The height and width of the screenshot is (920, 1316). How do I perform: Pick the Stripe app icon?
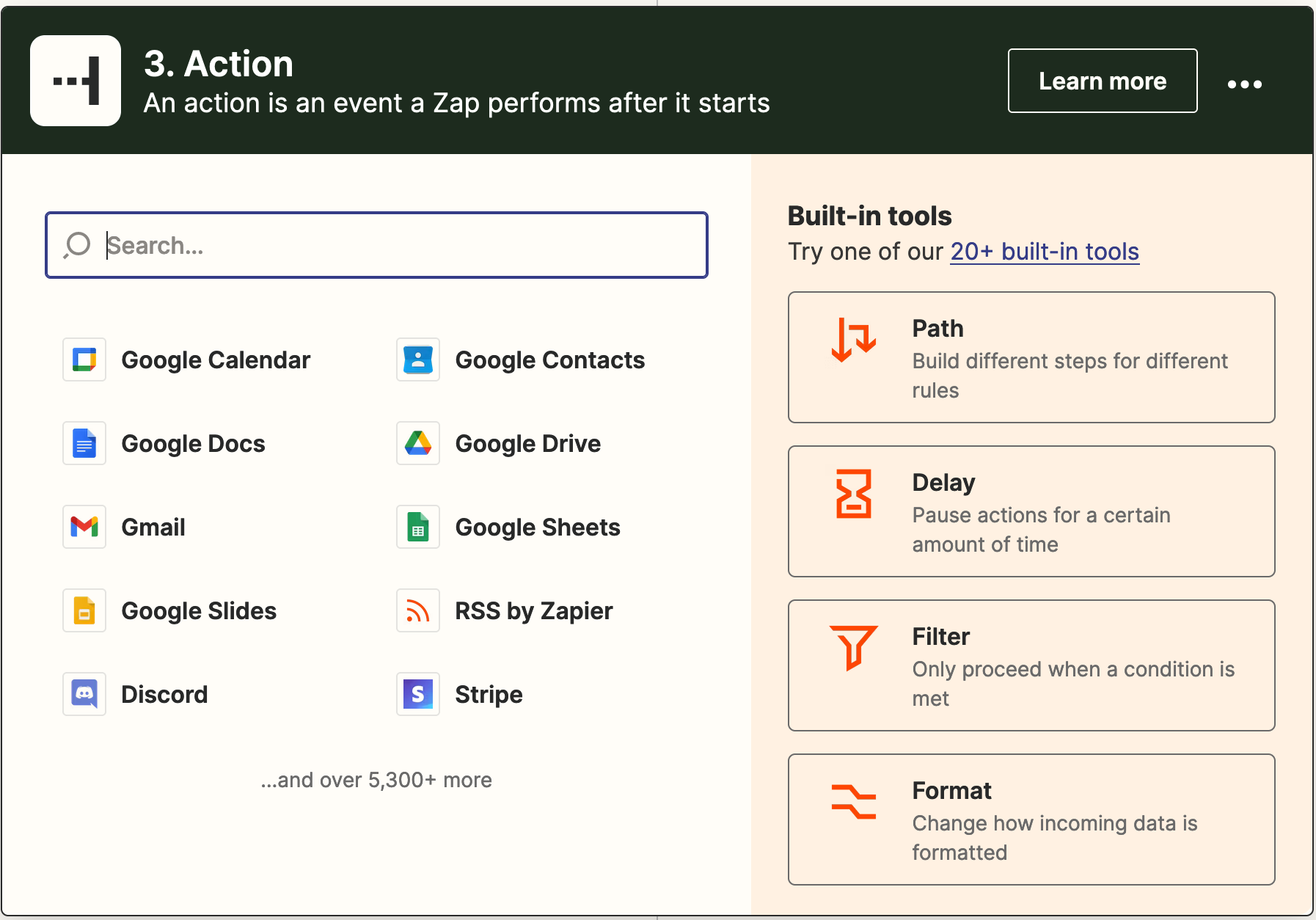tap(418, 694)
